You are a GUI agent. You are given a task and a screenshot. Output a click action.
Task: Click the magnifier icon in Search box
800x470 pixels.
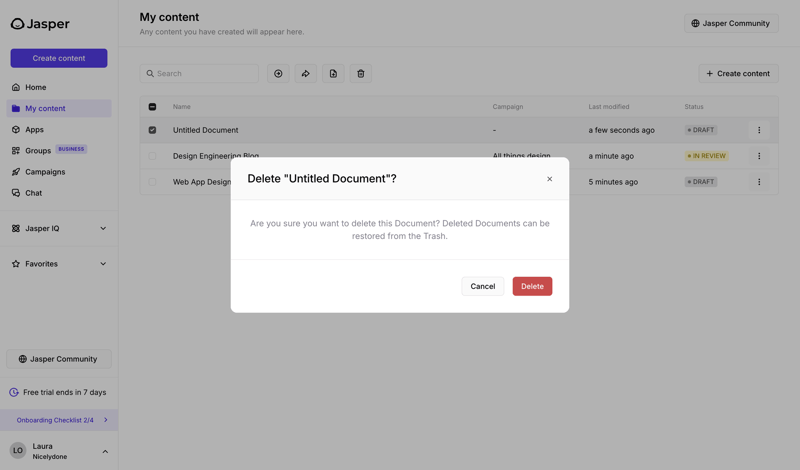(150, 73)
